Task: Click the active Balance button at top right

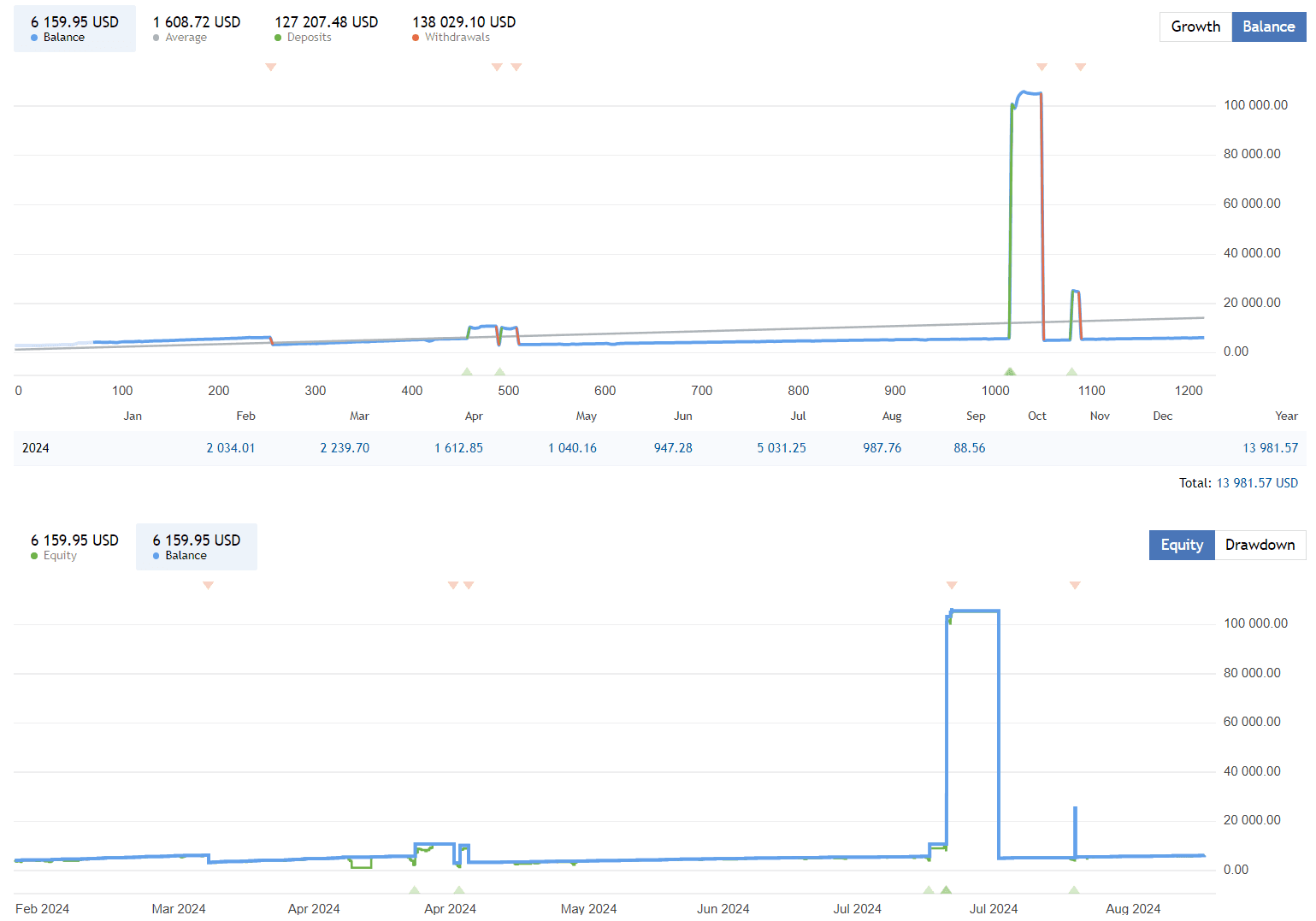Action: [x=1269, y=27]
